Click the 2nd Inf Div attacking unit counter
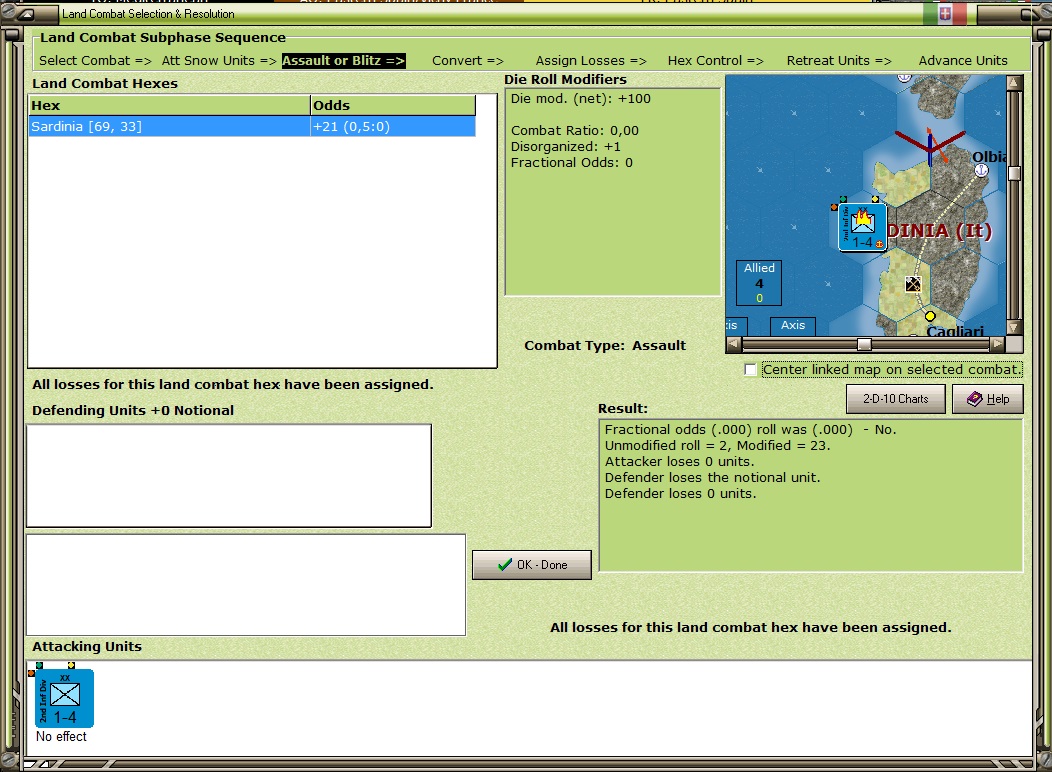 tap(64, 698)
